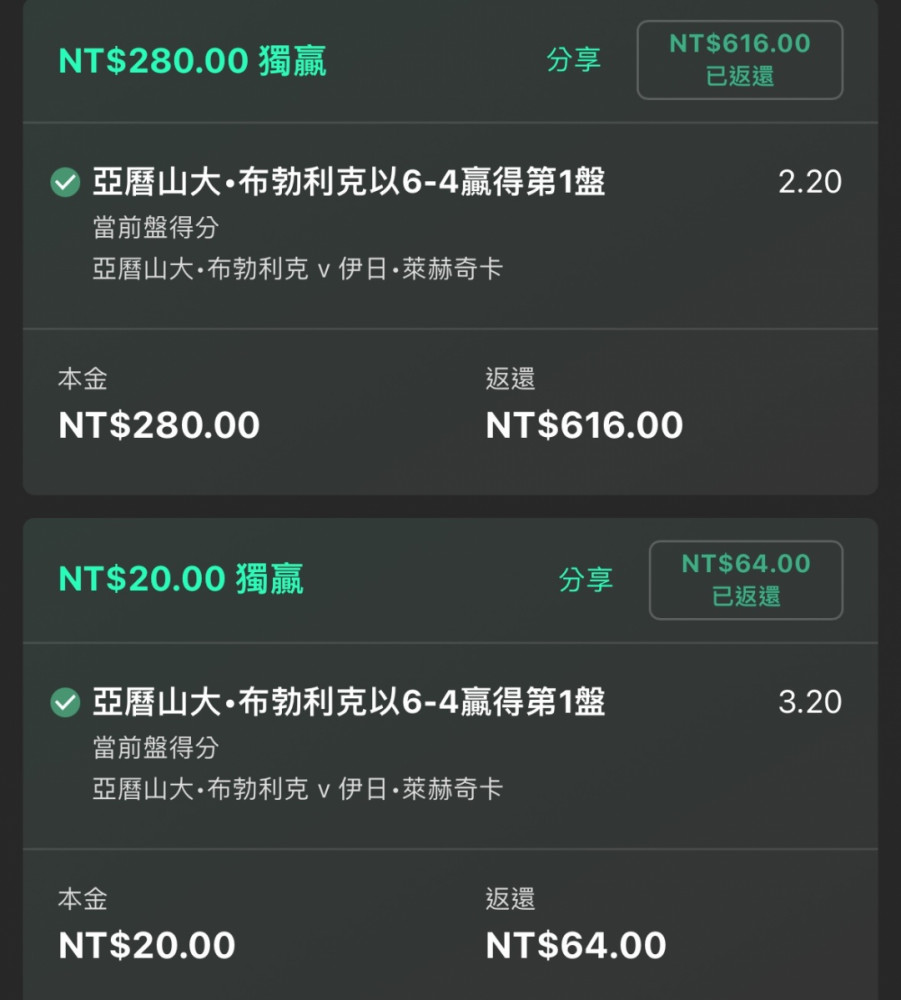This screenshot has width=901, height=1000.
Task: Open the NT$616.00 已返還 button
Action: tap(740, 60)
